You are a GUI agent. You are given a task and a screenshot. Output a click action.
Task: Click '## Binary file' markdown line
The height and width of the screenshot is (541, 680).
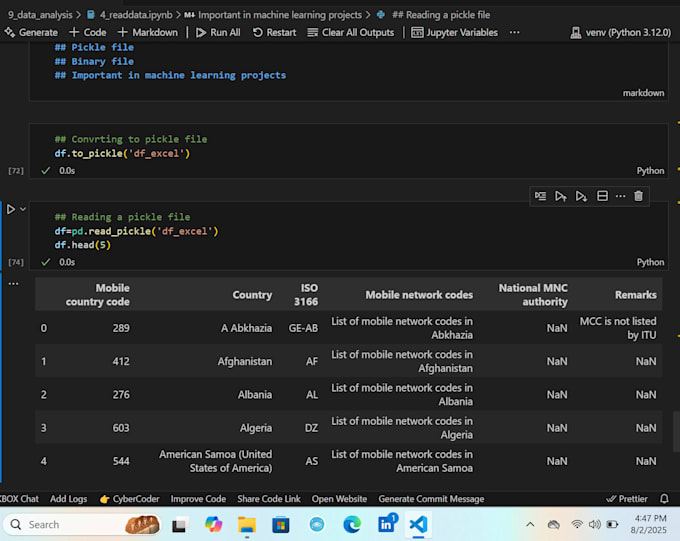[x=94, y=61]
